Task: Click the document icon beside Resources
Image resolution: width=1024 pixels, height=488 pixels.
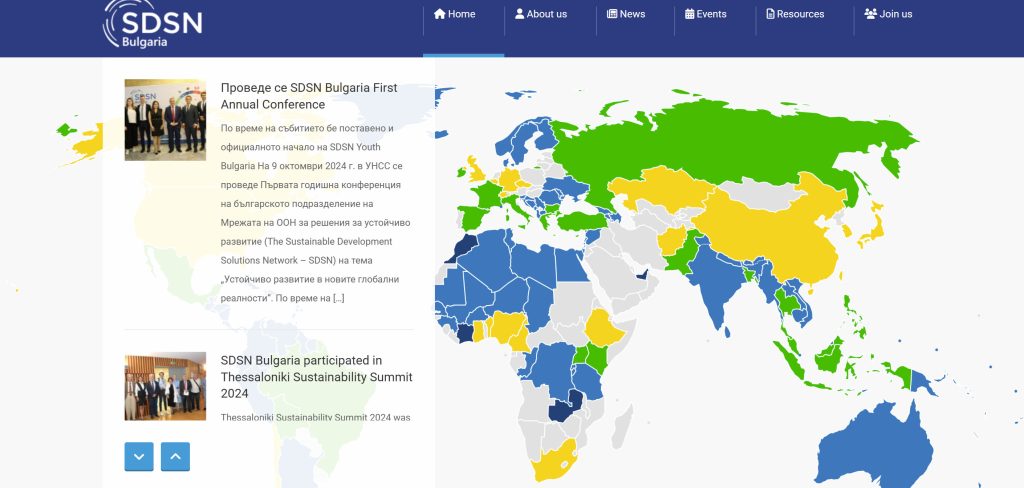Action: (x=771, y=14)
